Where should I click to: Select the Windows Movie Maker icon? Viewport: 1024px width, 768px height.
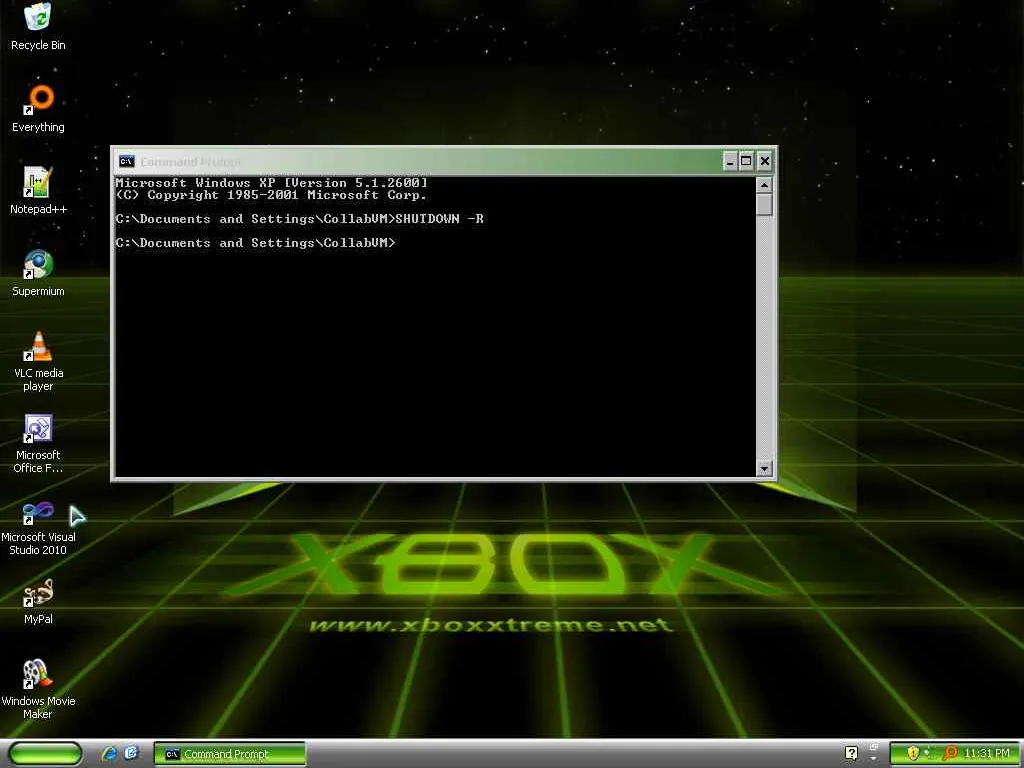(x=38, y=690)
